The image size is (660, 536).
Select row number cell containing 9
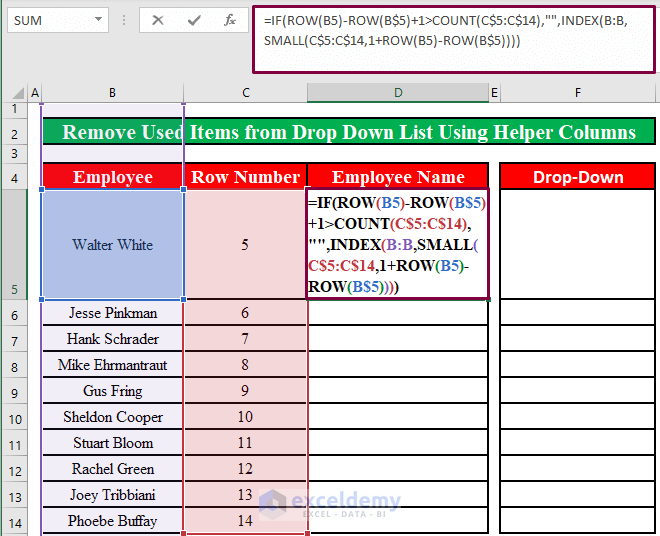(x=245, y=391)
